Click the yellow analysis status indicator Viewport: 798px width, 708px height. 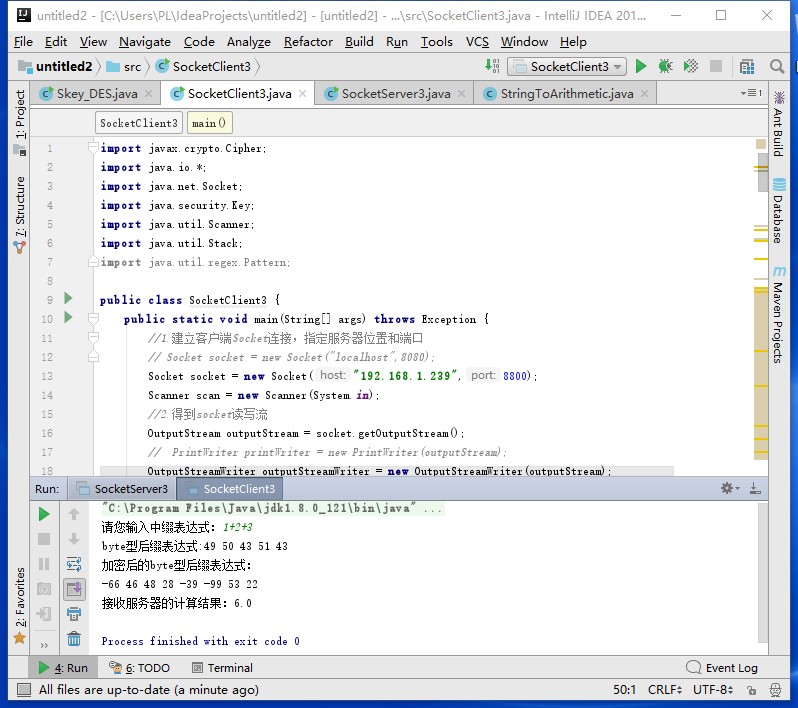tap(761, 144)
